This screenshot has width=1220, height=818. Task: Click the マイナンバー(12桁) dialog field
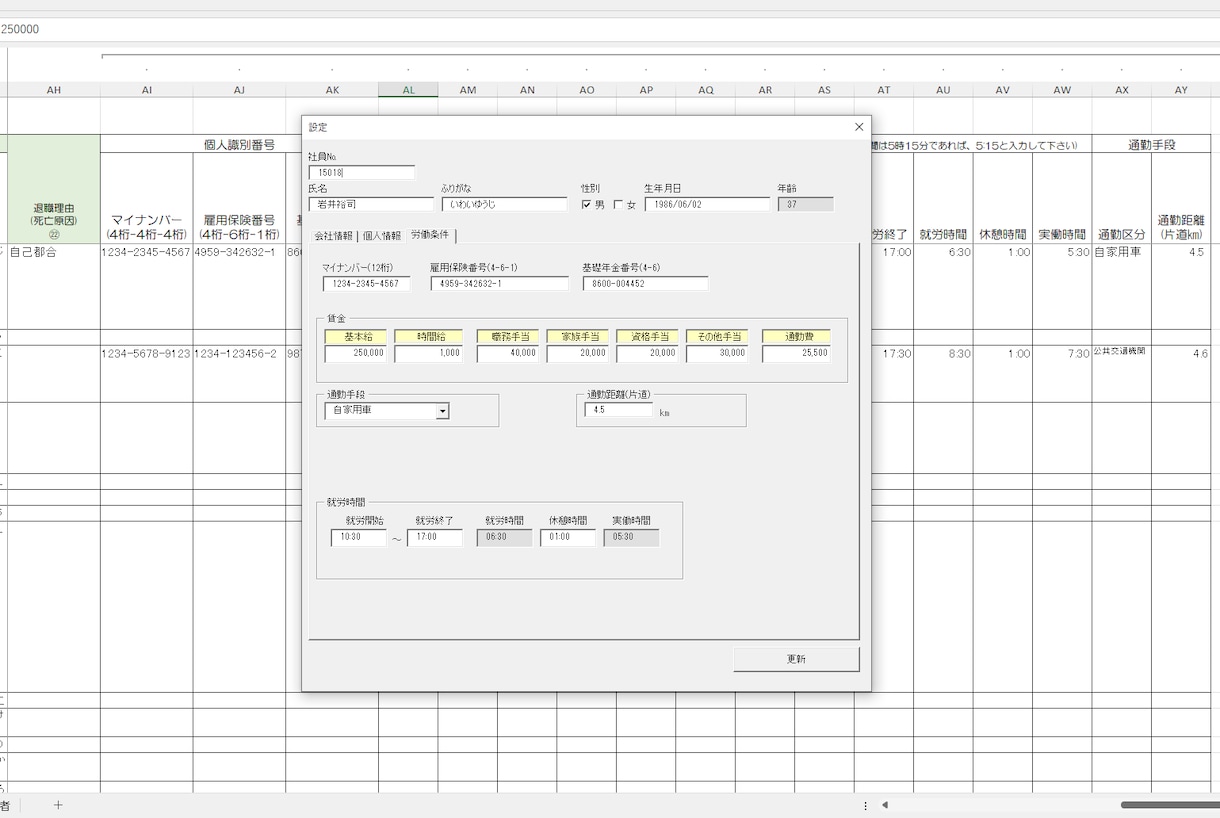[366, 284]
